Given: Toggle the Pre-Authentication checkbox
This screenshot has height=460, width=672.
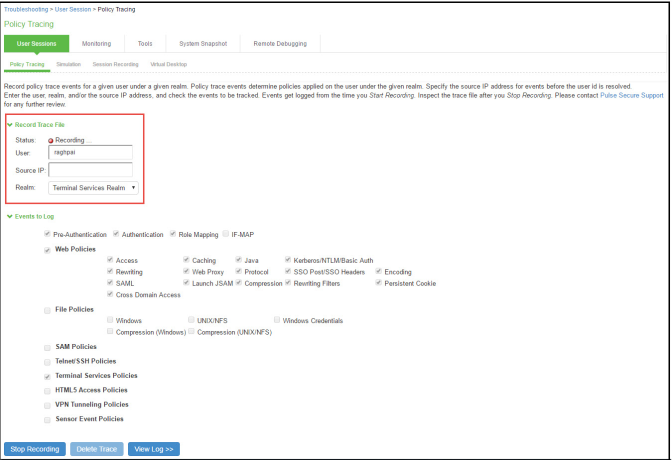Looking at the screenshot, I should pyautogui.click(x=47, y=234).
